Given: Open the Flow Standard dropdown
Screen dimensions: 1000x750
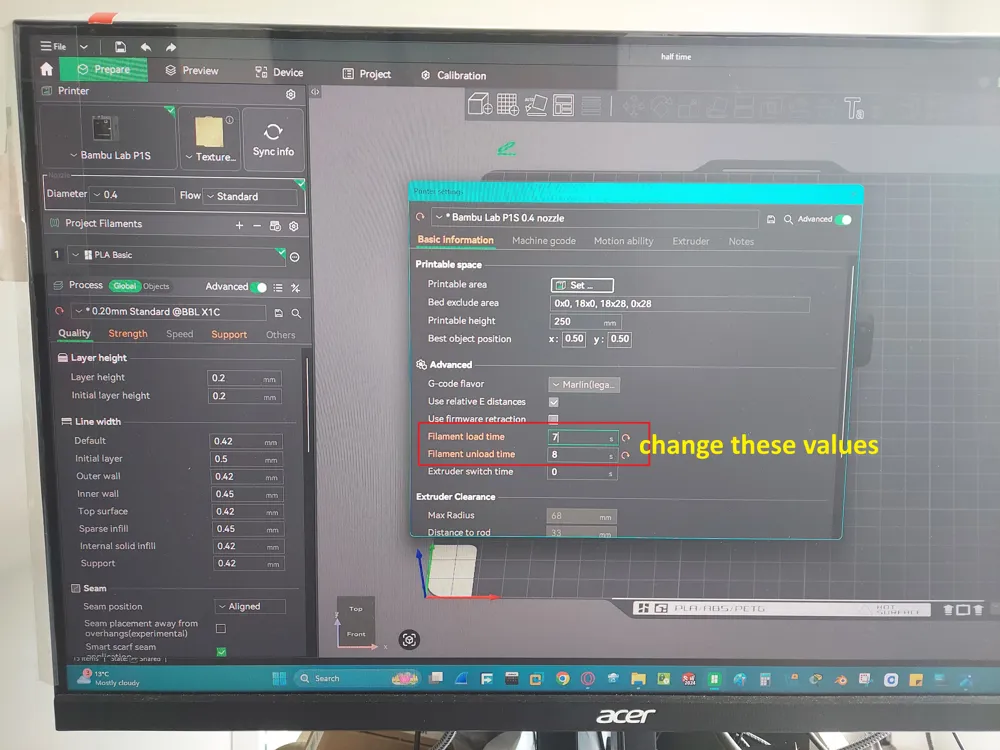Looking at the screenshot, I should coord(251,196).
